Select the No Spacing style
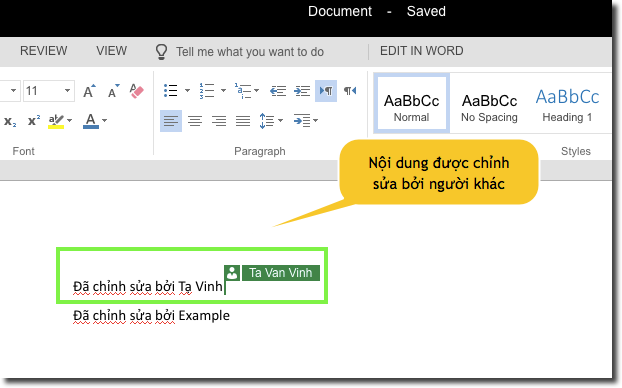Screen dimensions: 622x388 [x=489, y=107]
